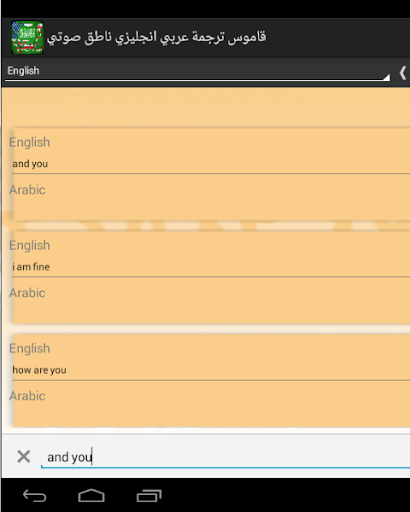The width and height of the screenshot is (410, 512).
Task: Tap the Android back navigation icon
Action: (34, 496)
